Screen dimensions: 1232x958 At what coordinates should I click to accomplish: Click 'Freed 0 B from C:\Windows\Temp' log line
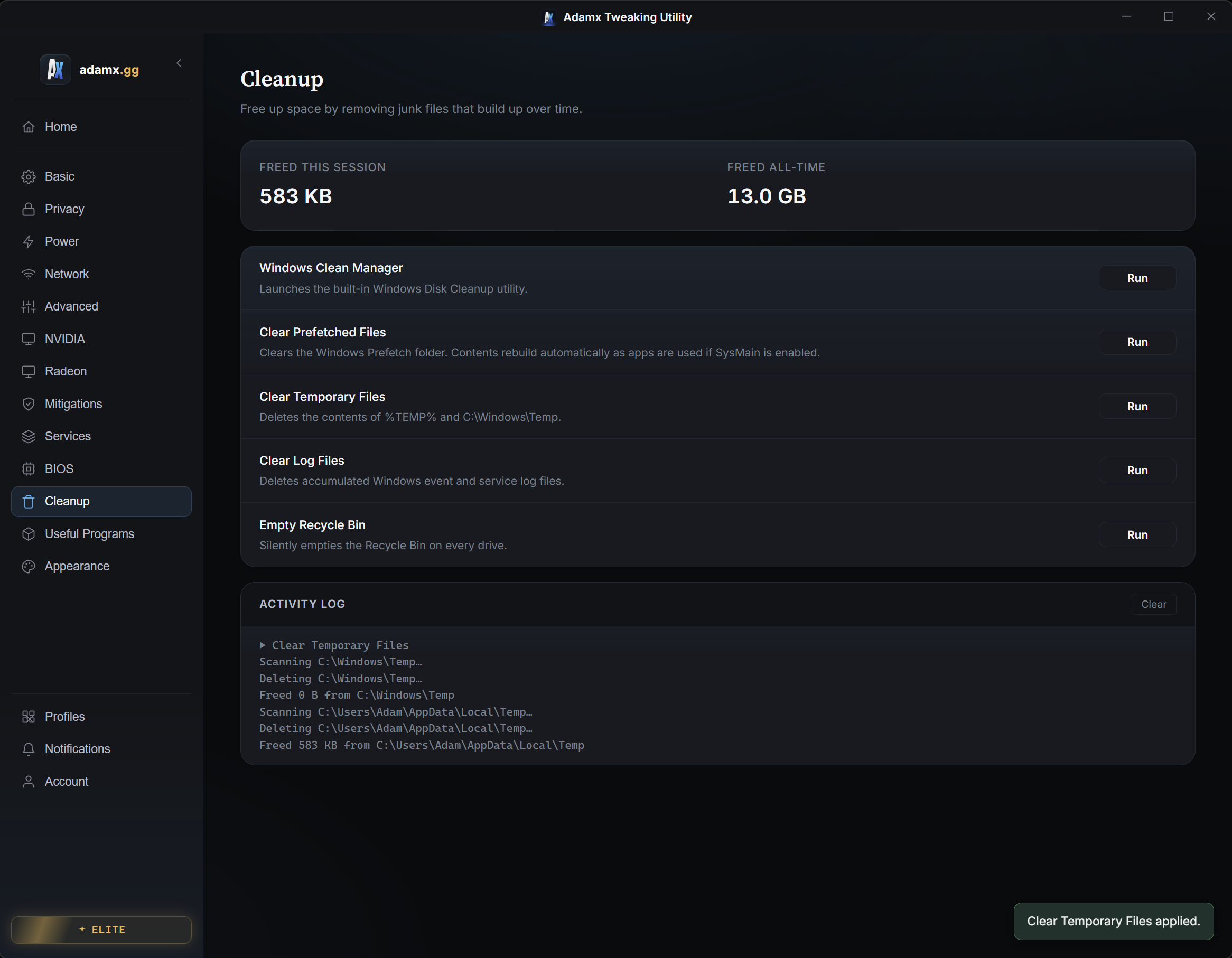[x=357, y=695]
